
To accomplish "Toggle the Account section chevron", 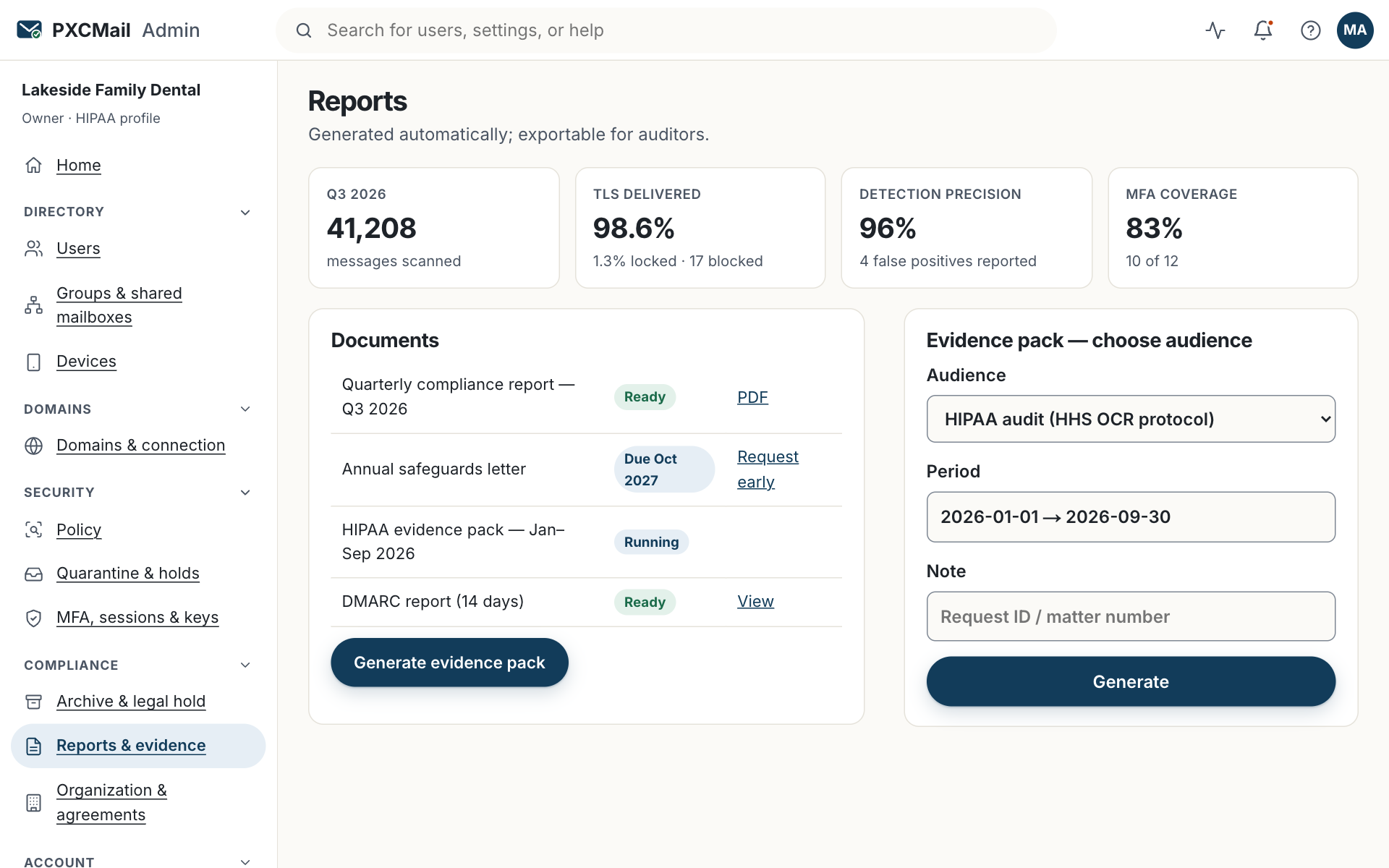I will [245, 861].
